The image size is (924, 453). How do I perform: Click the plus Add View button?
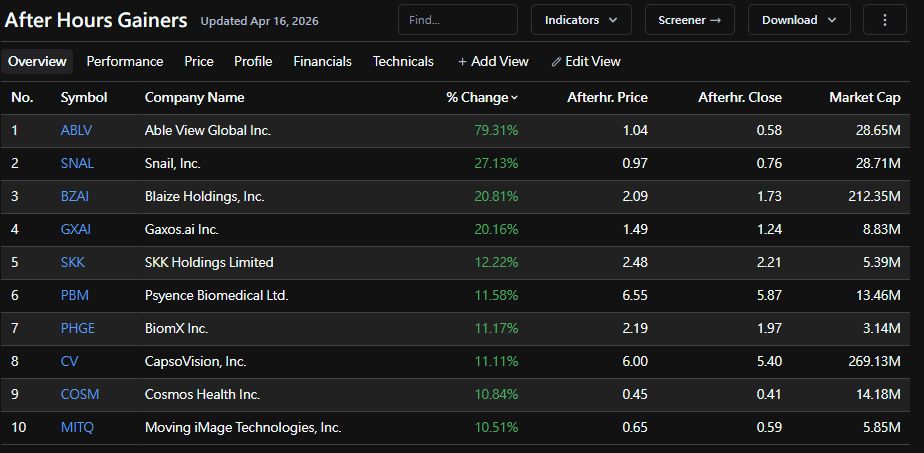pos(493,61)
